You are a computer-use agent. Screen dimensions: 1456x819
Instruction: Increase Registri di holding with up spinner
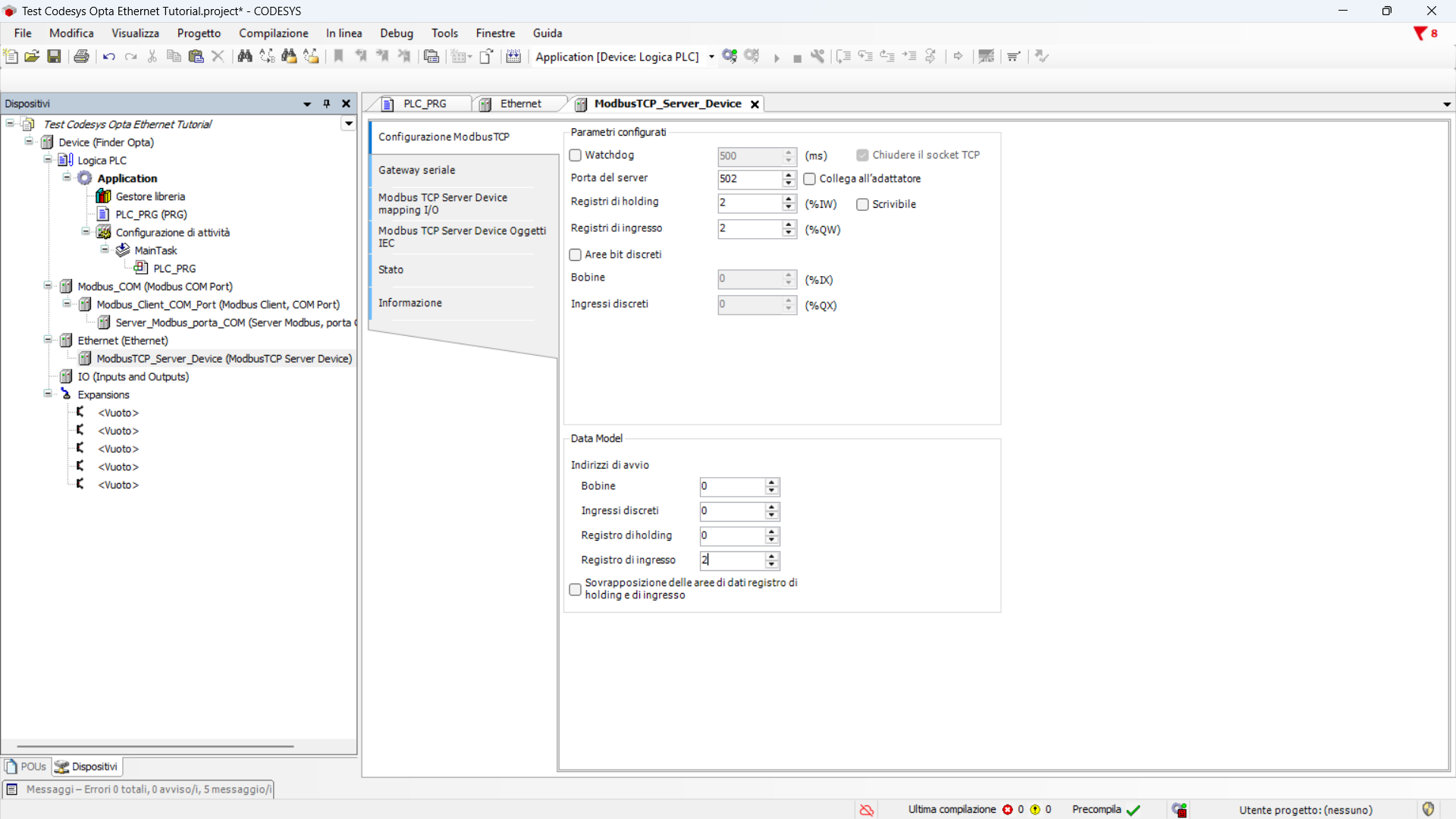coord(789,199)
